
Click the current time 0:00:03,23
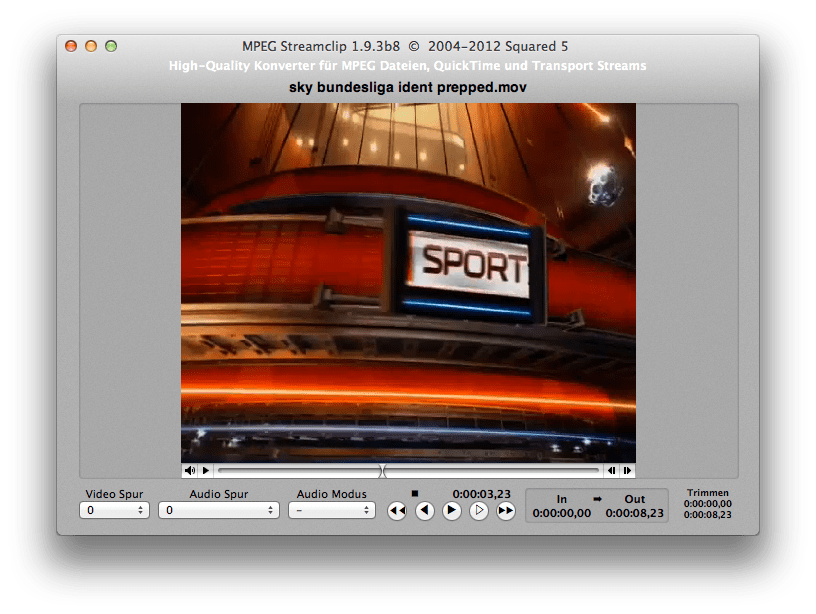(x=481, y=494)
